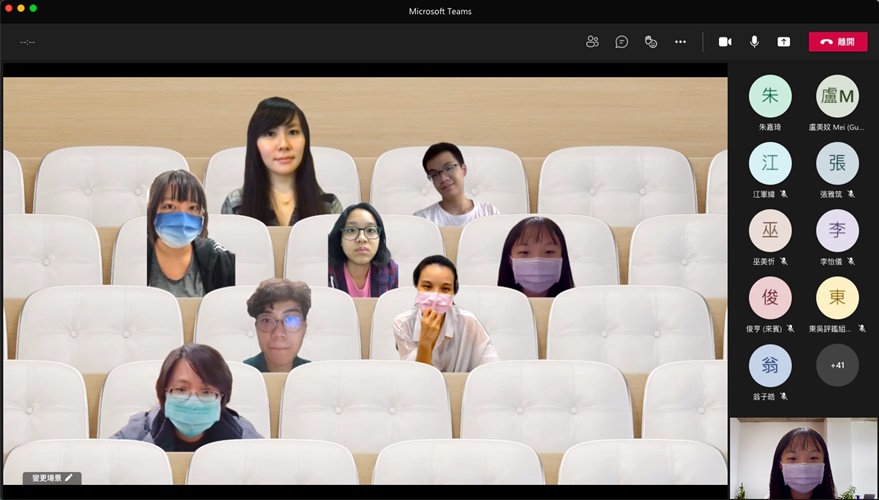Click the 朱 avatar for 朱嘉琦
Screen dimensions: 879x500
click(x=770, y=96)
